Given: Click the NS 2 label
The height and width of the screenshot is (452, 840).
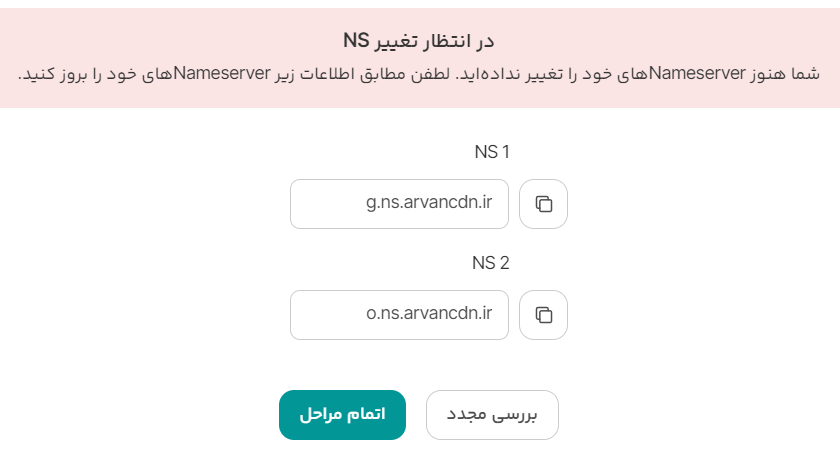Looking at the screenshot, I should [x=491, y=263].
